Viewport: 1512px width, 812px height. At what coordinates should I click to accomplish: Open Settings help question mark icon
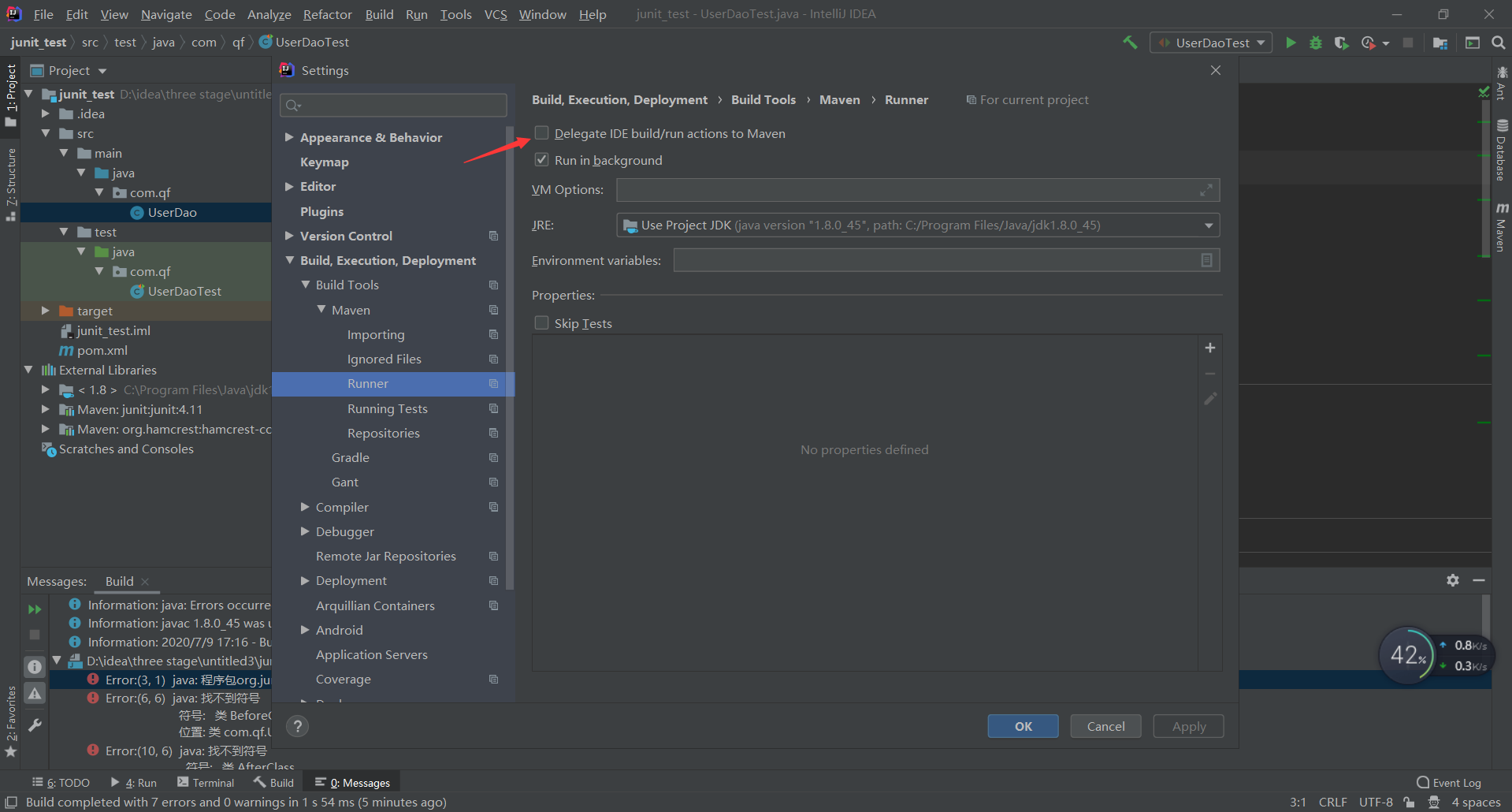(x=297, y=726)
